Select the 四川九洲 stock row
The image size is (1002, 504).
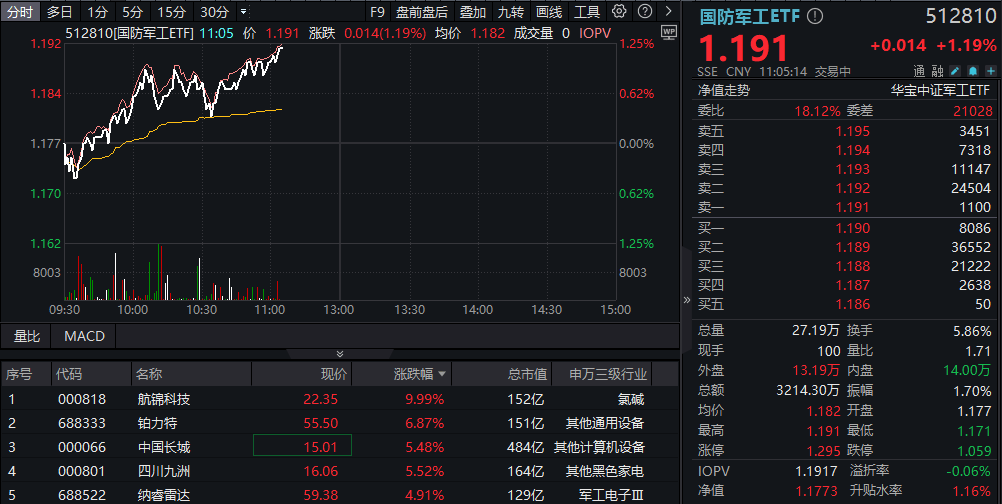click(339, 471)
